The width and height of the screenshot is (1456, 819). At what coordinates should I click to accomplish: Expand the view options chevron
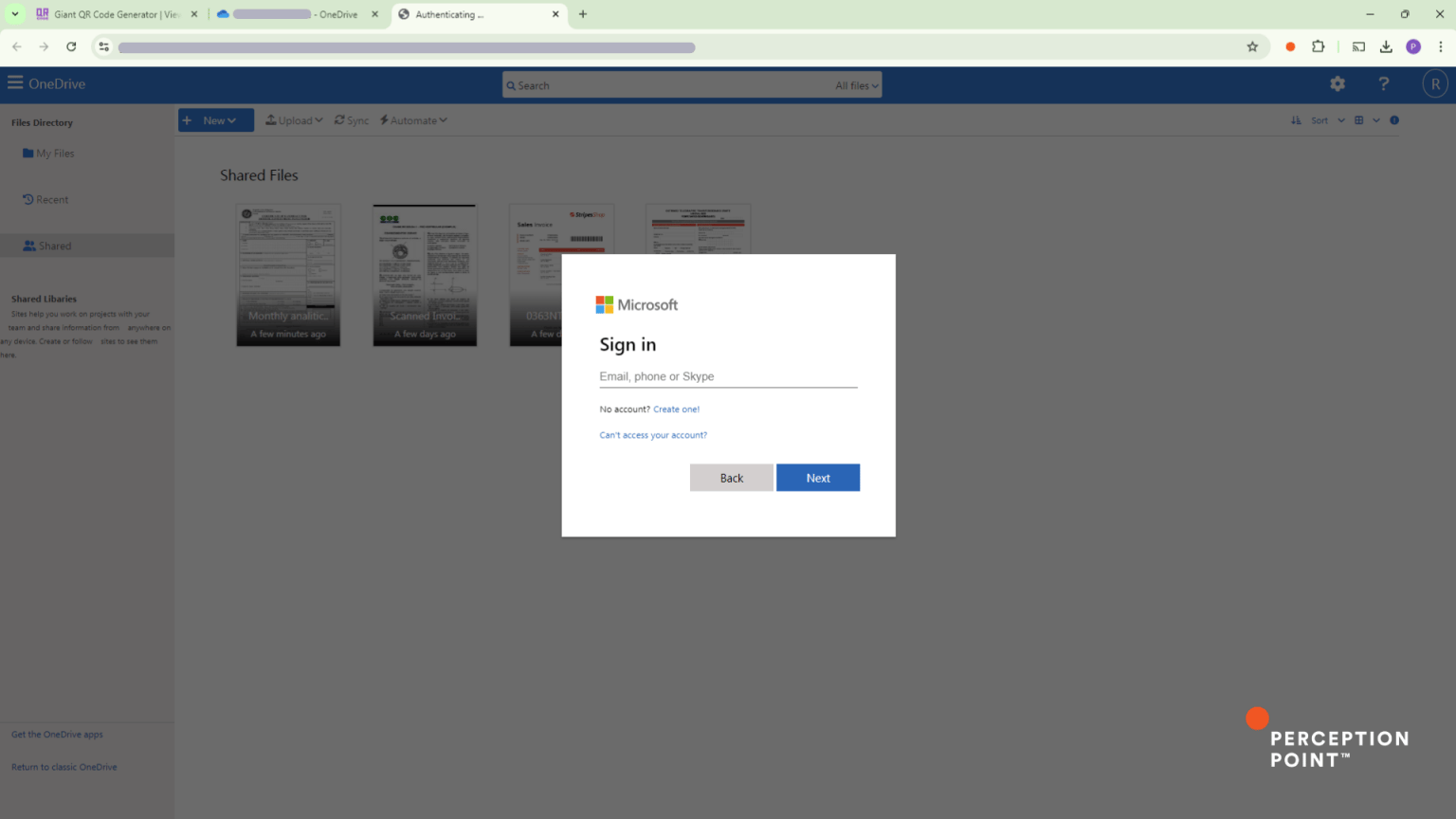pos(1376,120)
